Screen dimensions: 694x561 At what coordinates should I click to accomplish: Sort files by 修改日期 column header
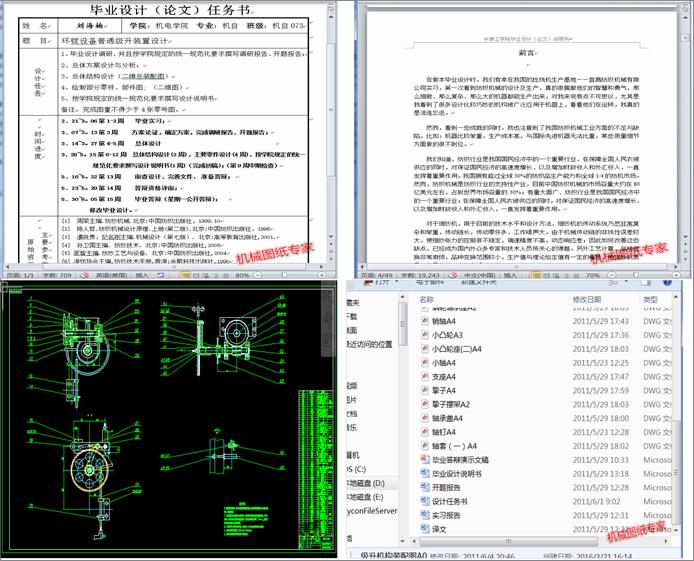coord(587,300)
